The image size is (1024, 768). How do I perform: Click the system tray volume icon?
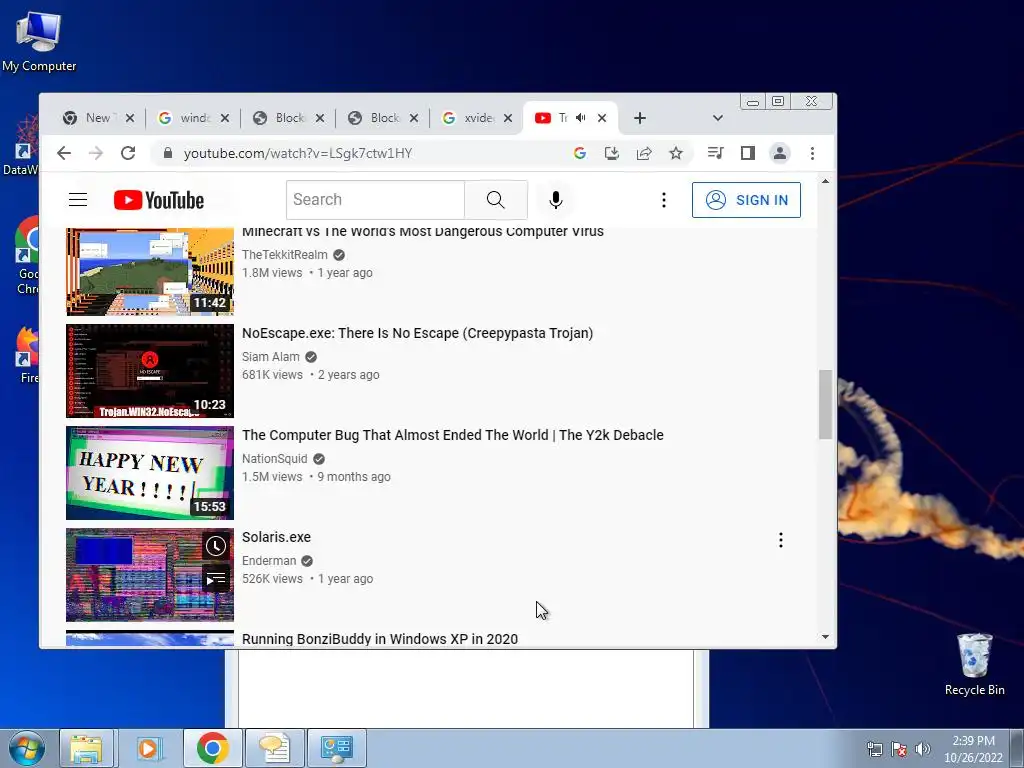[x=922, y=749]
